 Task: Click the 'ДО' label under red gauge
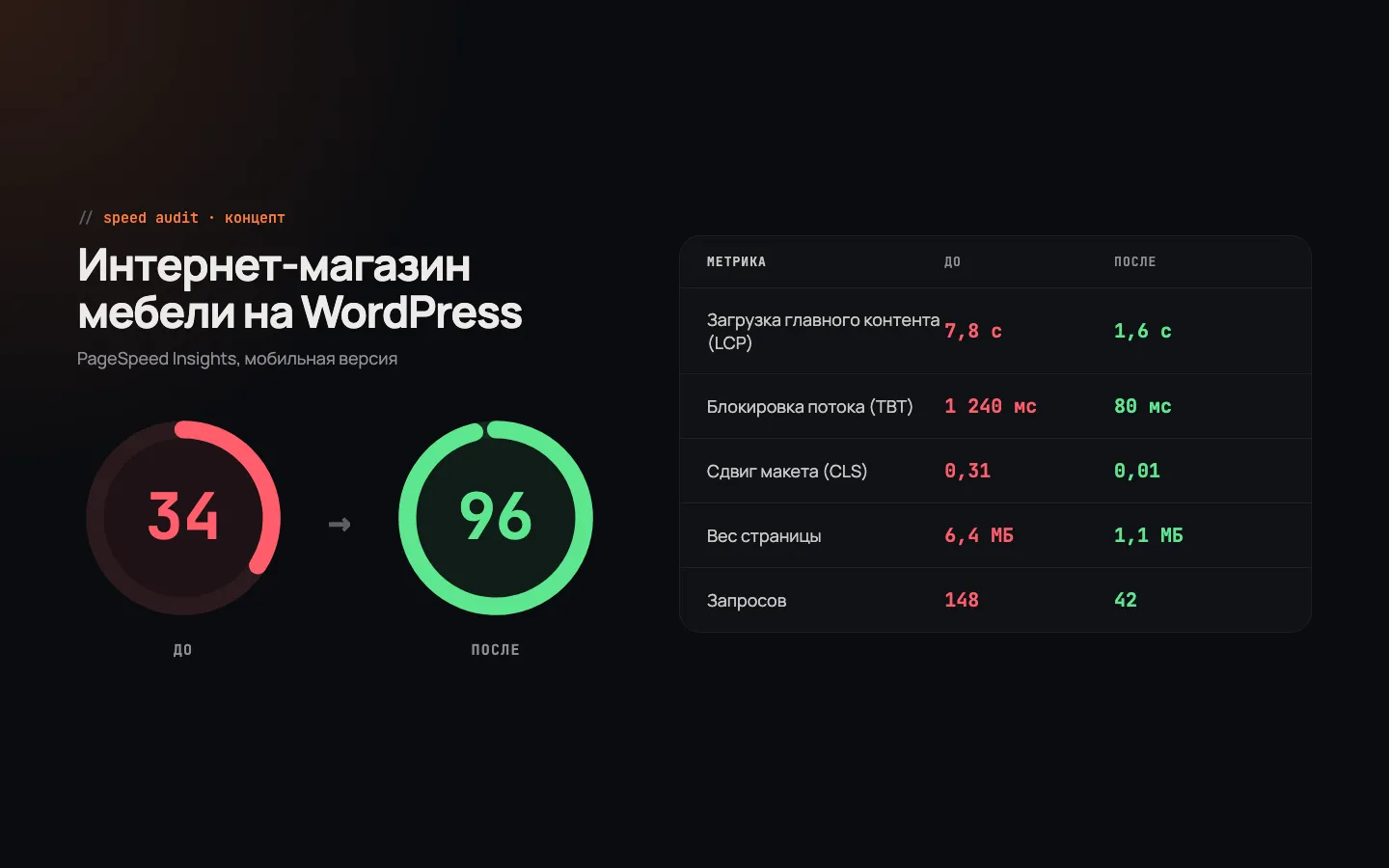183,650
